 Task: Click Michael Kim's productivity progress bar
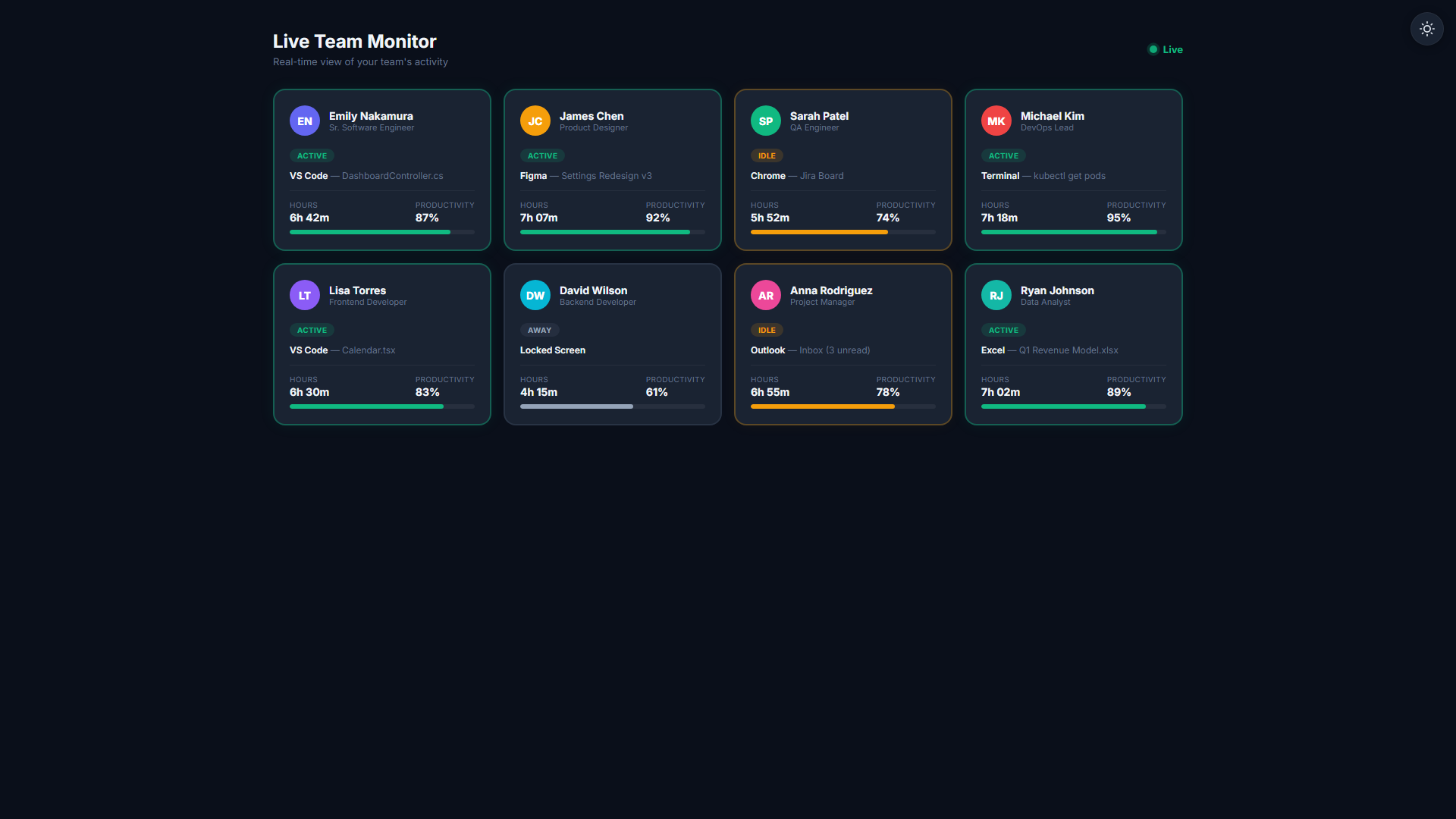pos(1074,232)
